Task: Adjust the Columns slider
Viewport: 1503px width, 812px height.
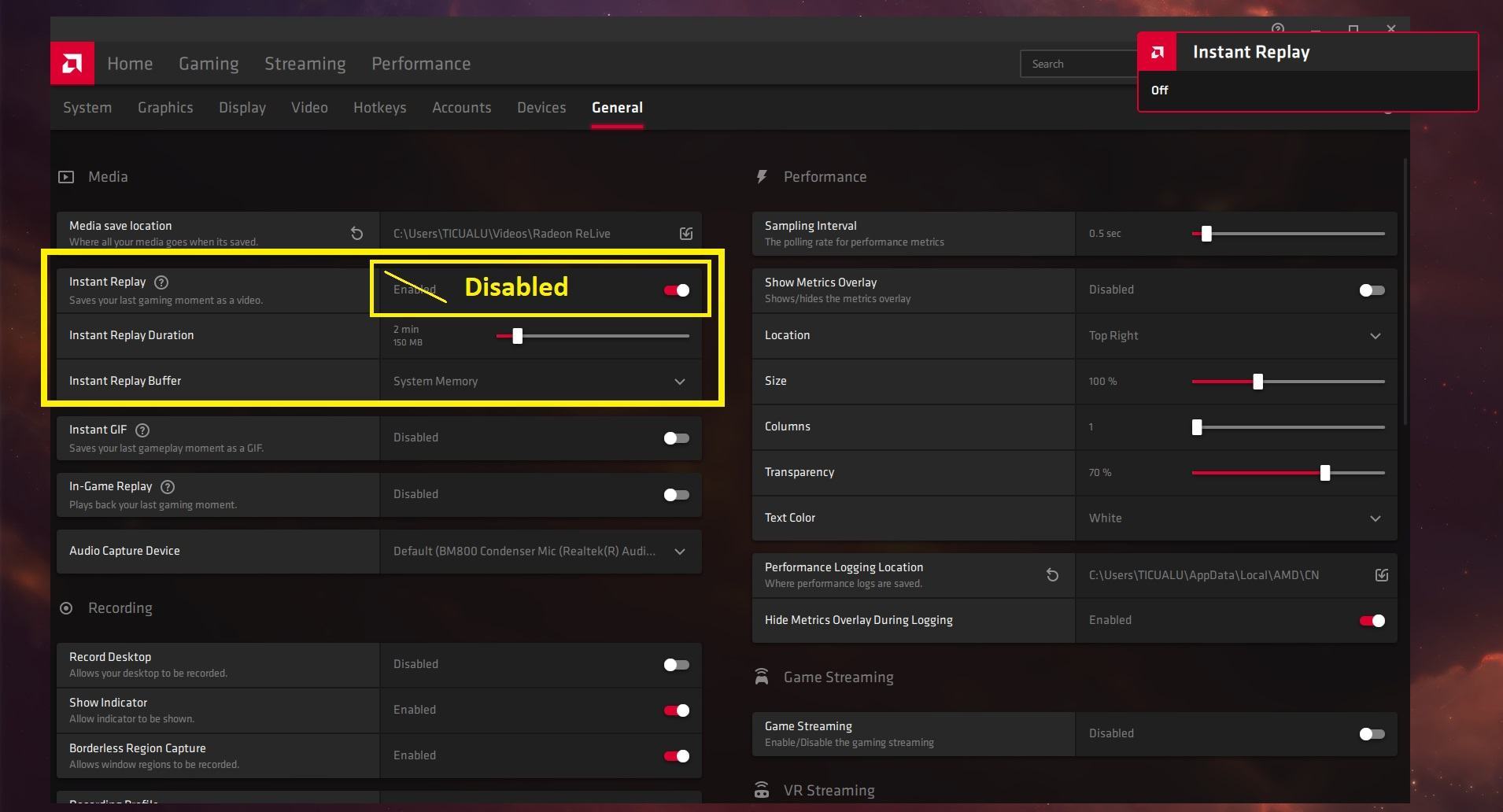Action: pos(1288,427)
